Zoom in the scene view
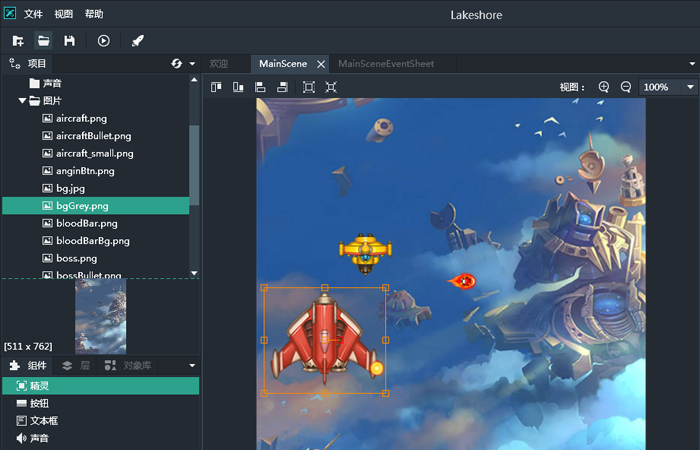 click(x=604, y=87)
